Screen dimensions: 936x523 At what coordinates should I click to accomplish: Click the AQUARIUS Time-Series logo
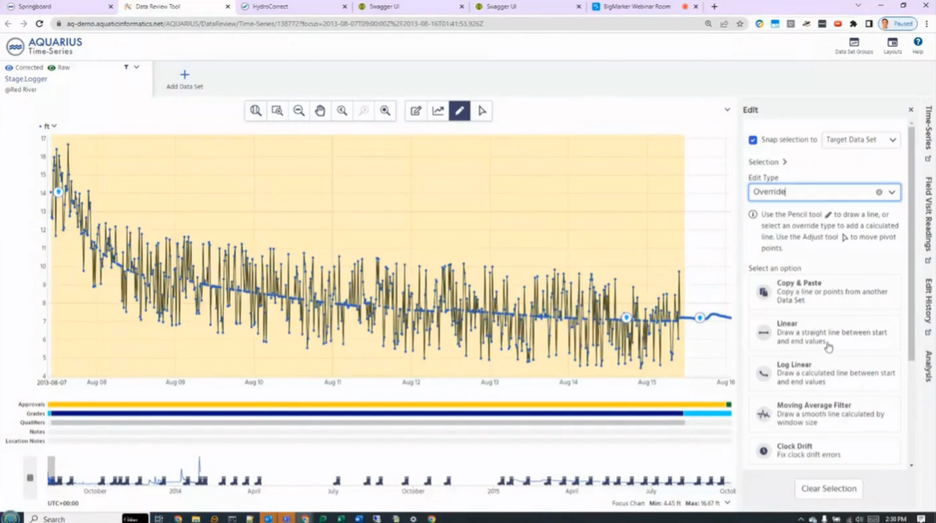click(44, 46)
